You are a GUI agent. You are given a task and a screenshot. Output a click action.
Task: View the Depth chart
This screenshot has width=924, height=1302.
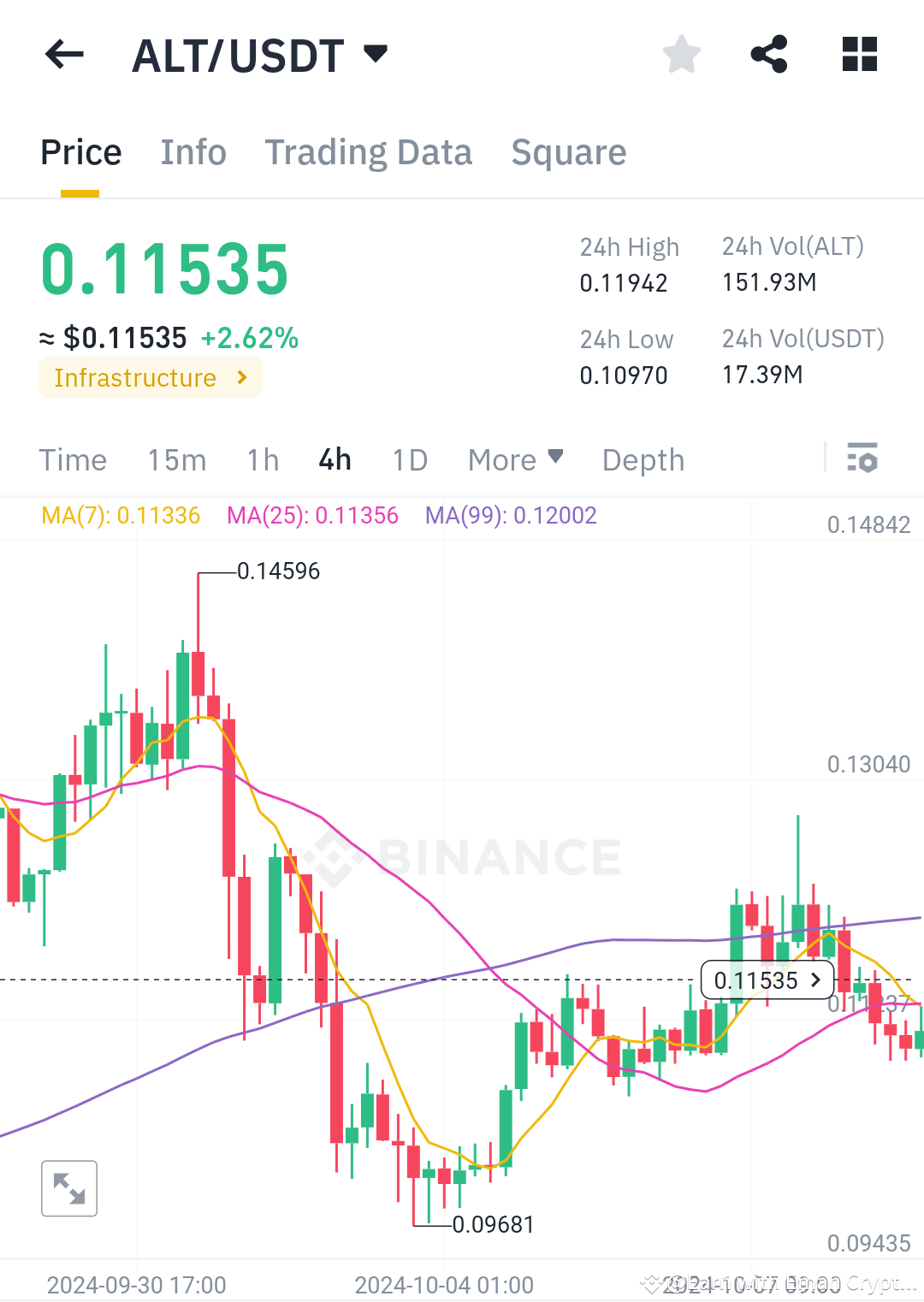tap(643, 459)
